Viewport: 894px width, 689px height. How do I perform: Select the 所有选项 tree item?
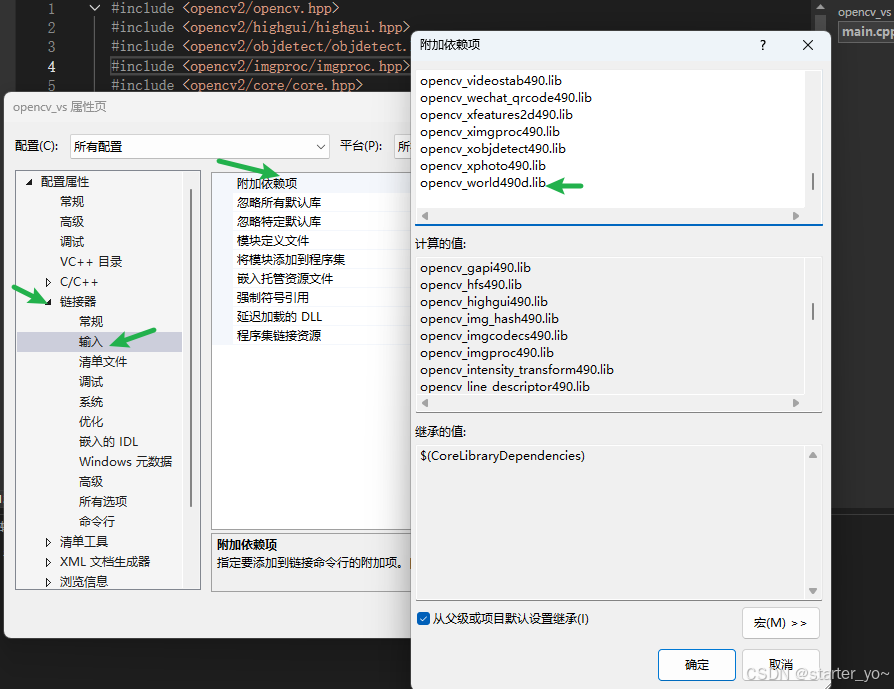point(103,502)
